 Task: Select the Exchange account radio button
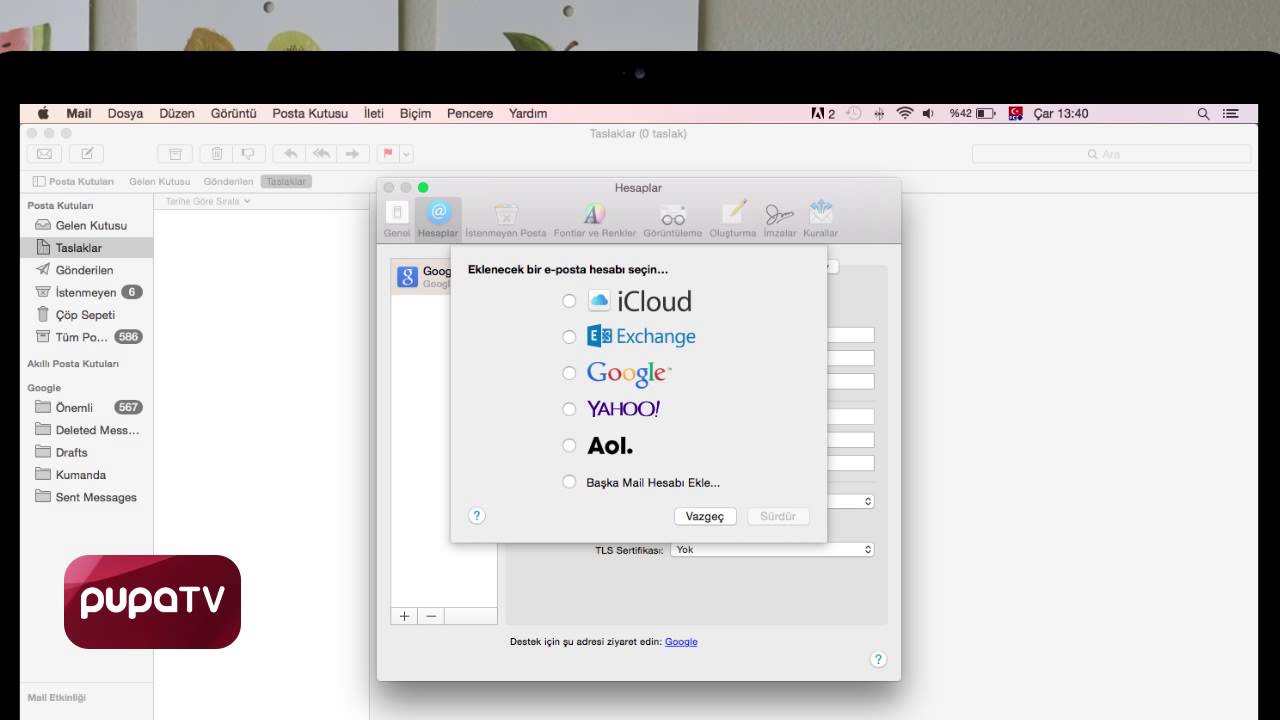click(x=569, y=337)
